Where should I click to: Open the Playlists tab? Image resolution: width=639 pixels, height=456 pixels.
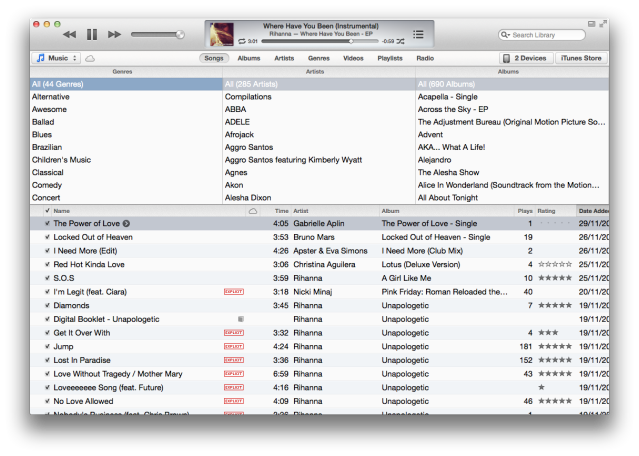[390, 58]
